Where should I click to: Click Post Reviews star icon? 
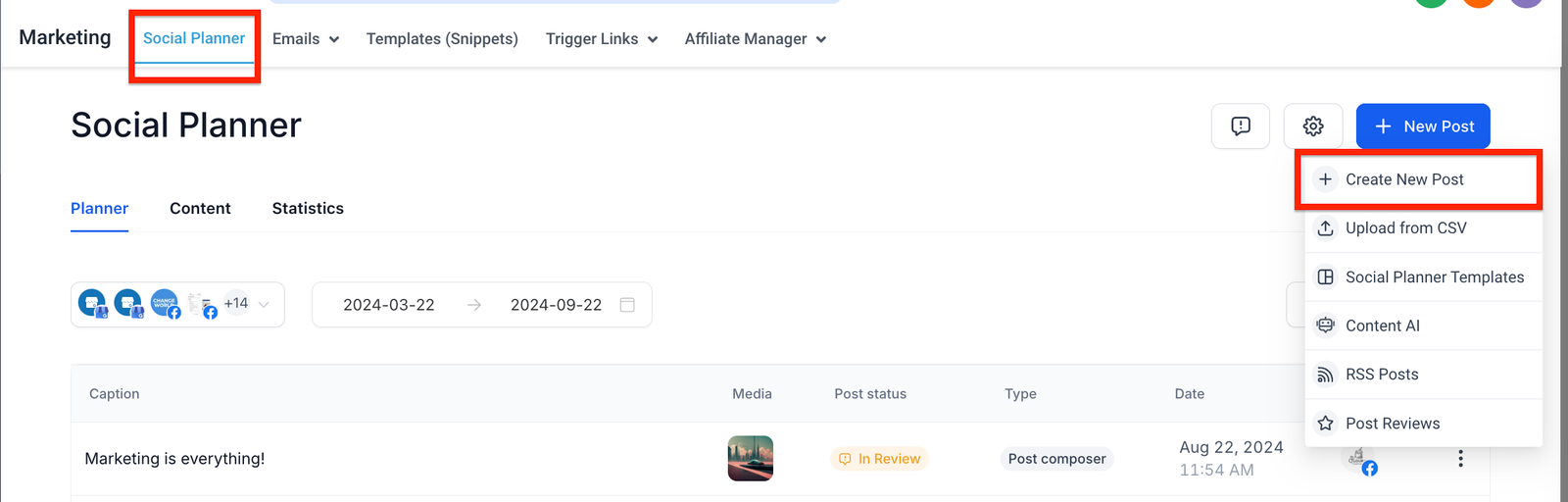[1325, 424]
